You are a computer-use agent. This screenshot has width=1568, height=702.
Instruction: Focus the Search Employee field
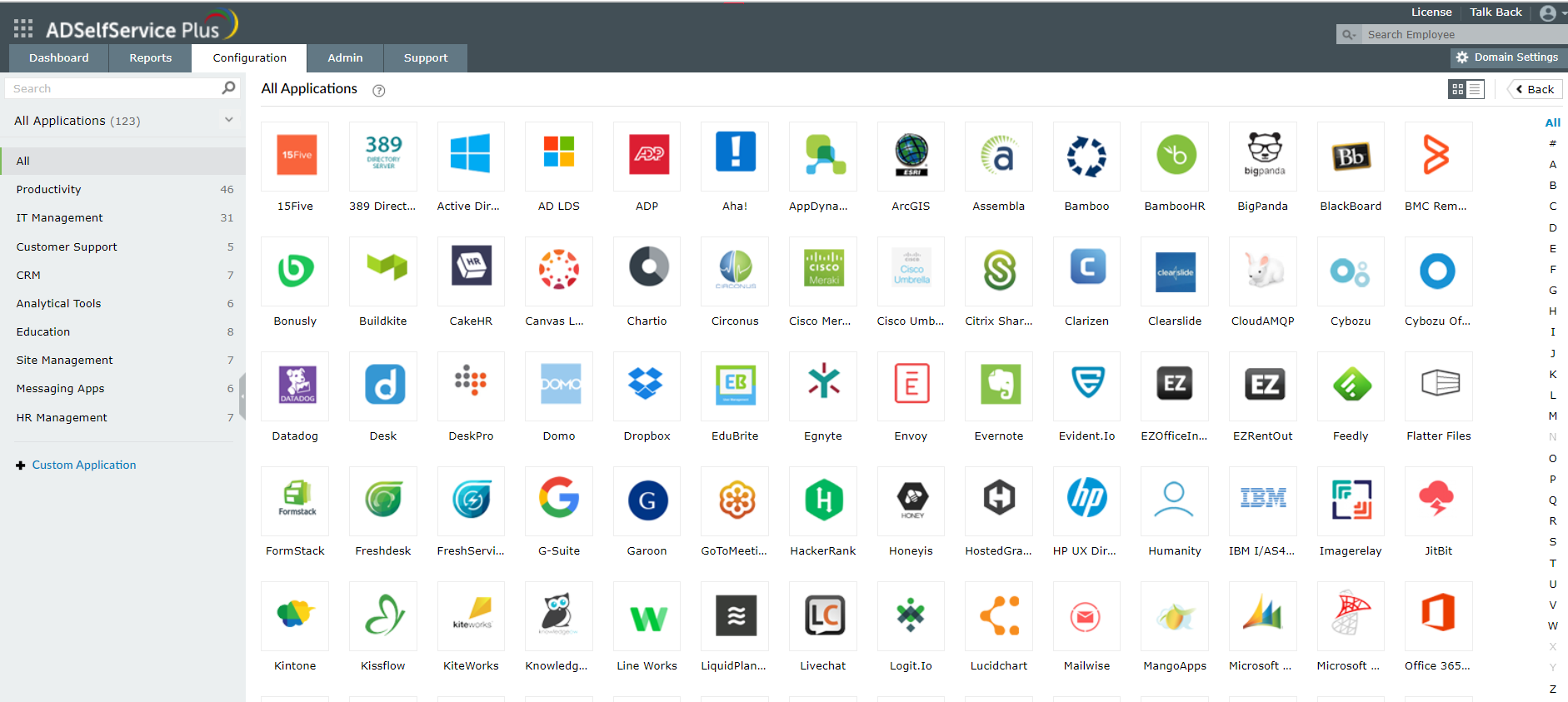pos(1464,34)
